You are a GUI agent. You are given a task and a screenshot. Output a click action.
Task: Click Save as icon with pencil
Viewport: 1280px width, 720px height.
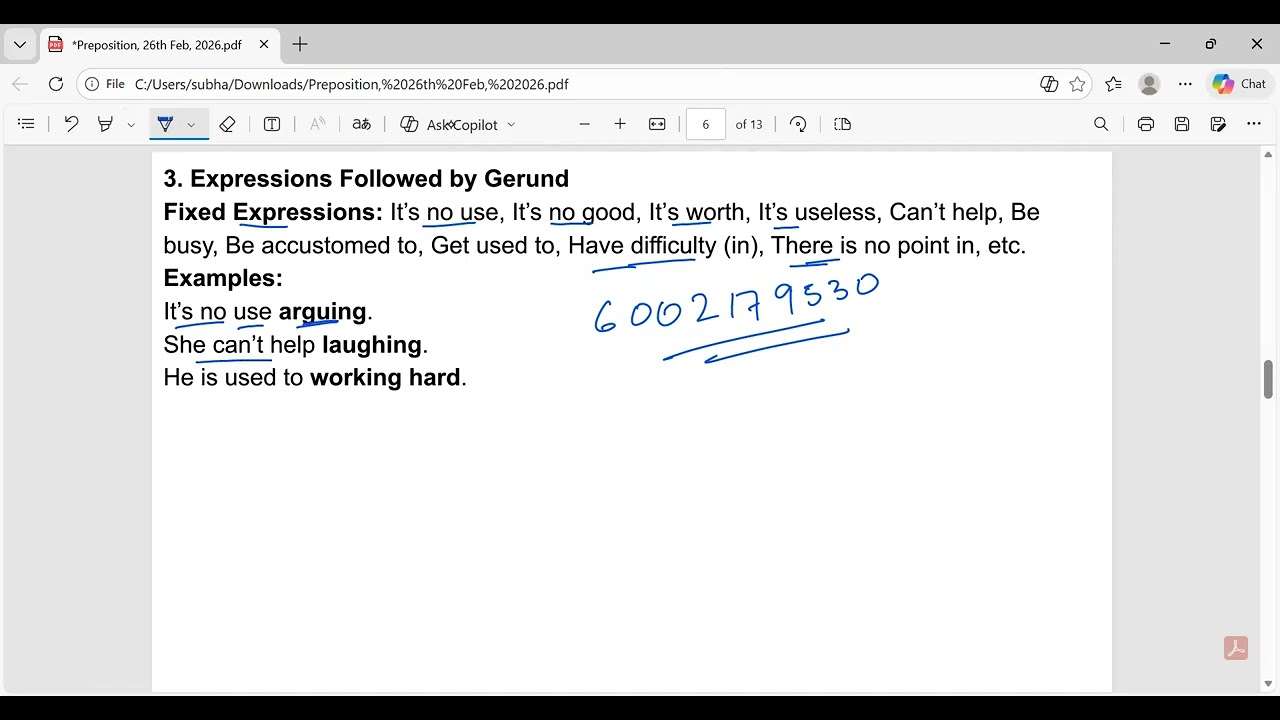click(1218, 124)
